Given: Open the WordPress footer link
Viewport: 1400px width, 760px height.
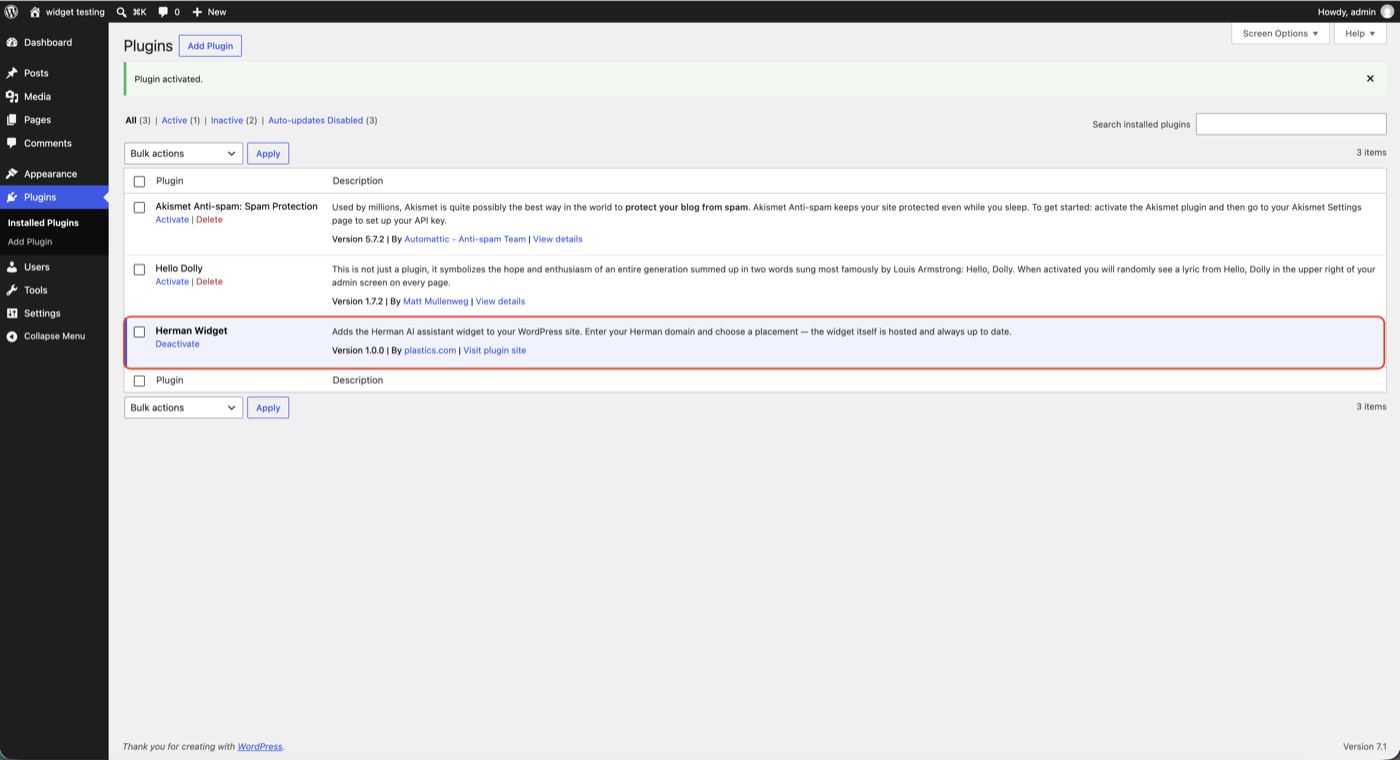Looking at the screenshot, I should pos(260,746).
